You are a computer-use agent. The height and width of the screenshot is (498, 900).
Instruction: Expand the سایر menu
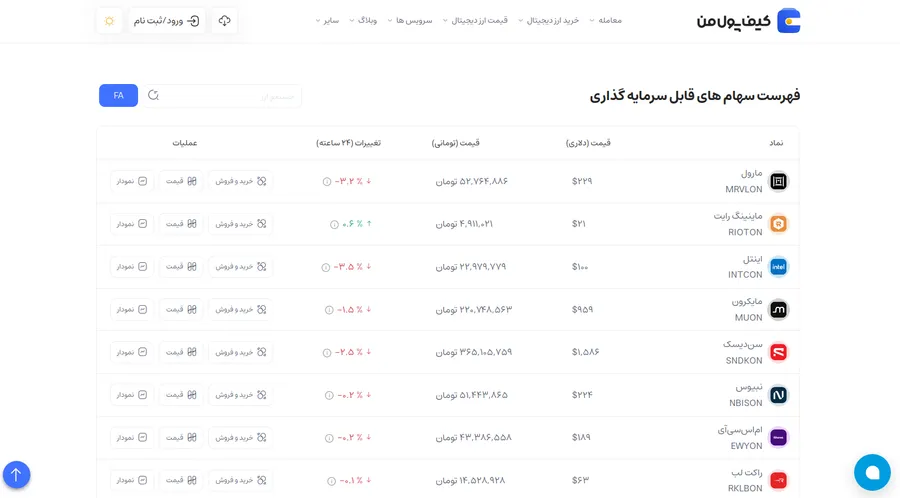point(327,21)
